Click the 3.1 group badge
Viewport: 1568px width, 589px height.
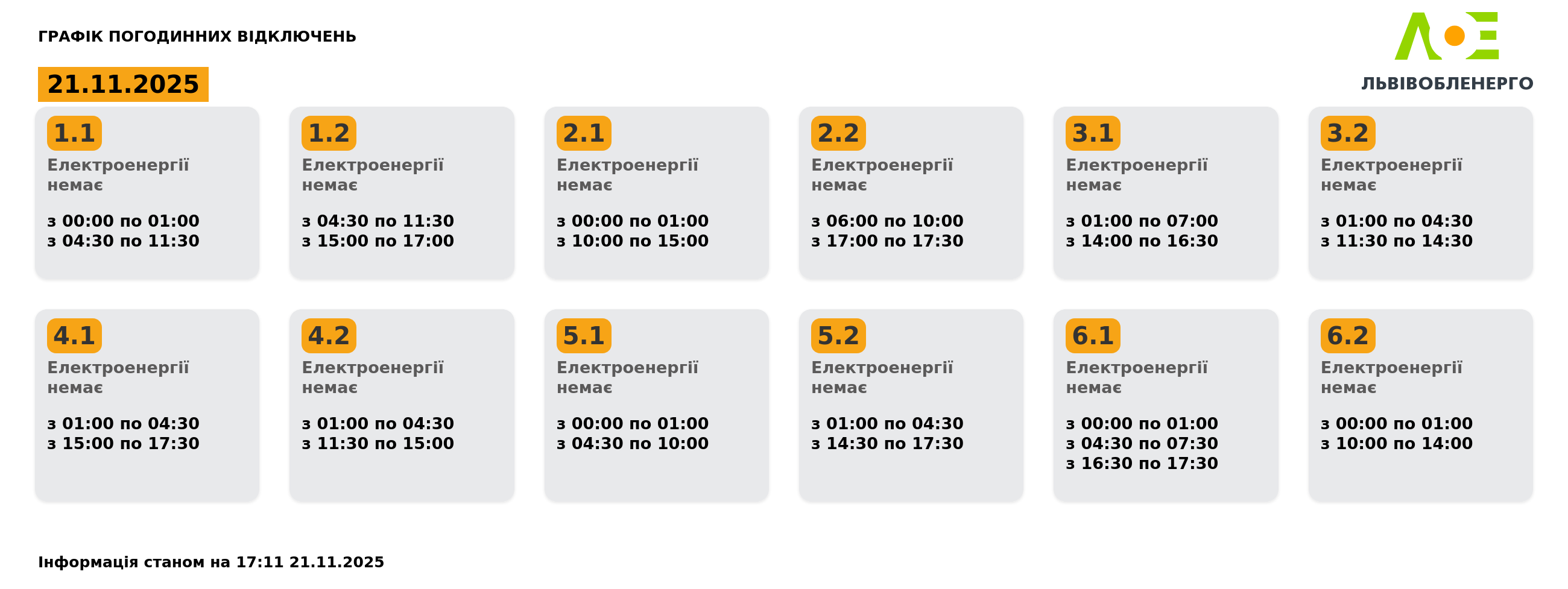(x=1093, y=133)
